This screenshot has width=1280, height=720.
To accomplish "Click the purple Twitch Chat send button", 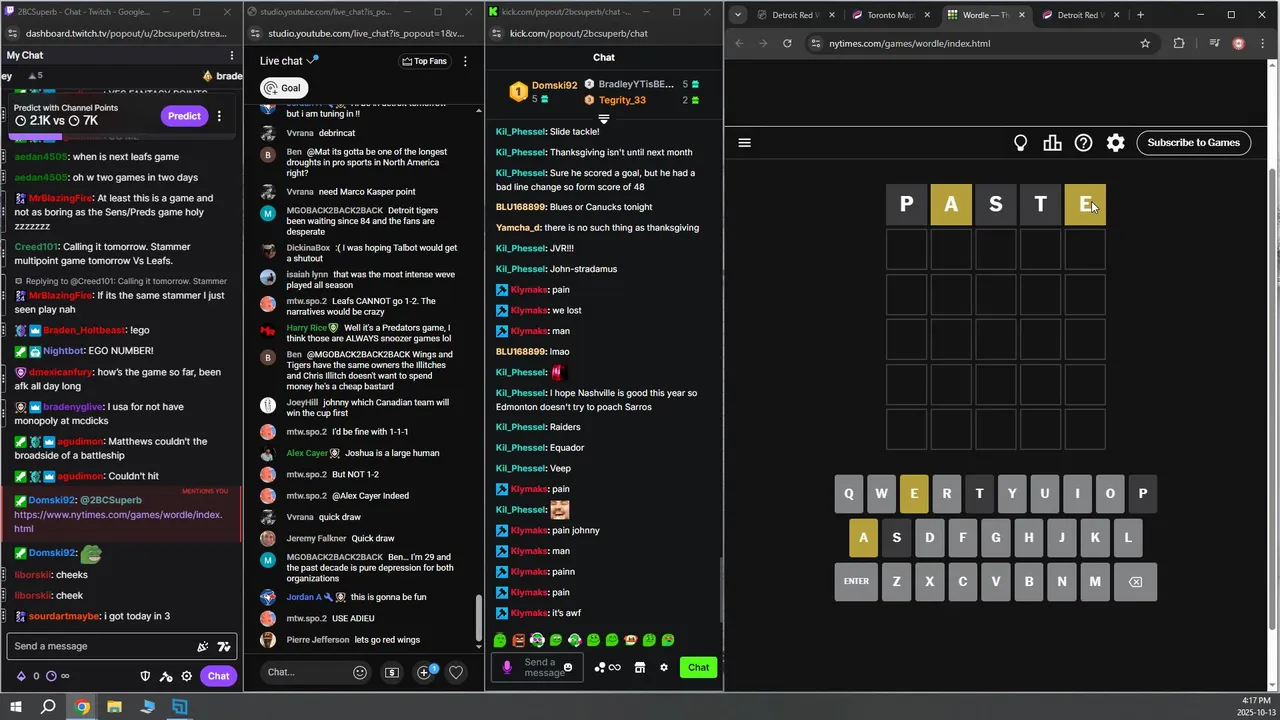I will (219, 676).
